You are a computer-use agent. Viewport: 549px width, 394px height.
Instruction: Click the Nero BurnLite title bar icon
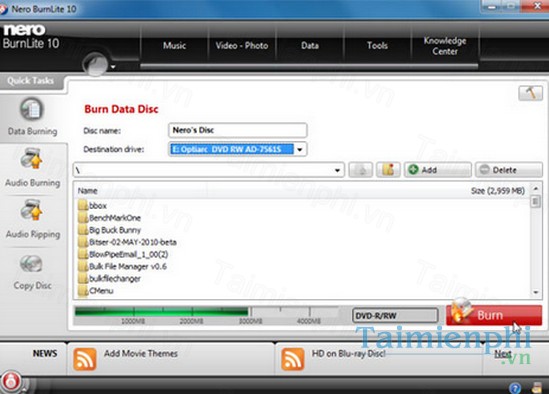[x=3, y=9]
